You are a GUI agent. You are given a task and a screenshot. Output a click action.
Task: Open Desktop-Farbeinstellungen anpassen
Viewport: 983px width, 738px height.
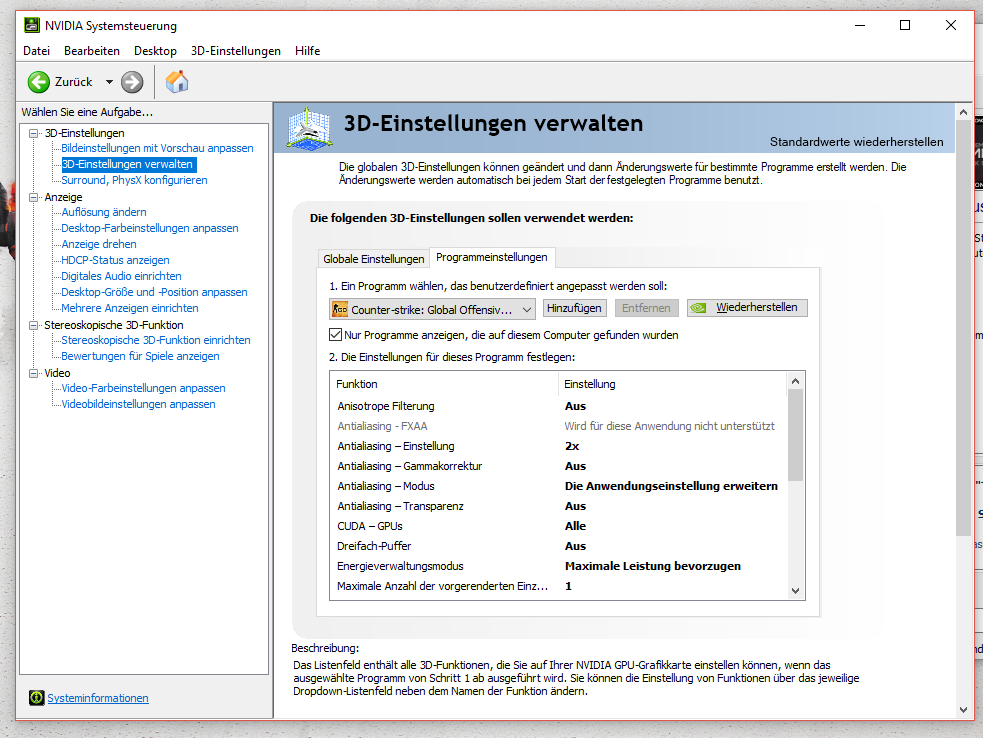coord(150,228)
